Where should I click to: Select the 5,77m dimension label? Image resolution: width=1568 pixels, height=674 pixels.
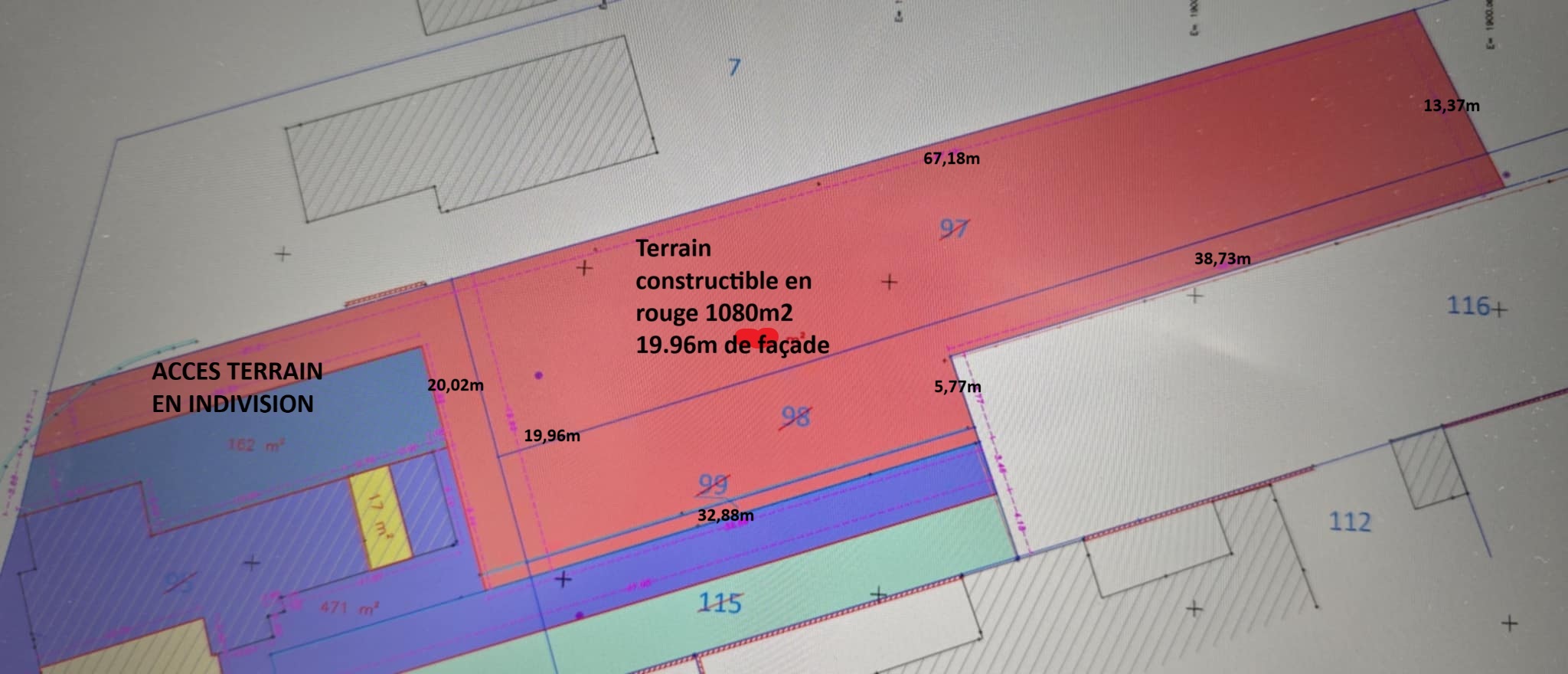957,387
